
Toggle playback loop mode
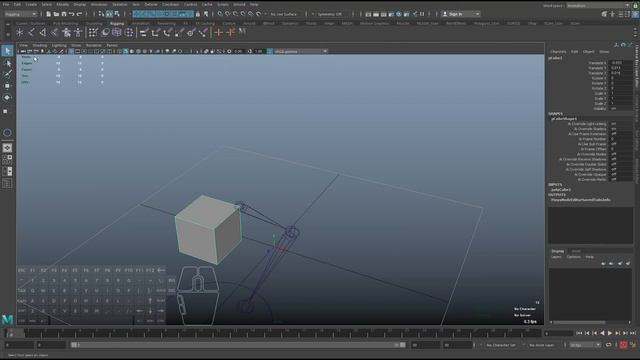[x=609, y=345]
